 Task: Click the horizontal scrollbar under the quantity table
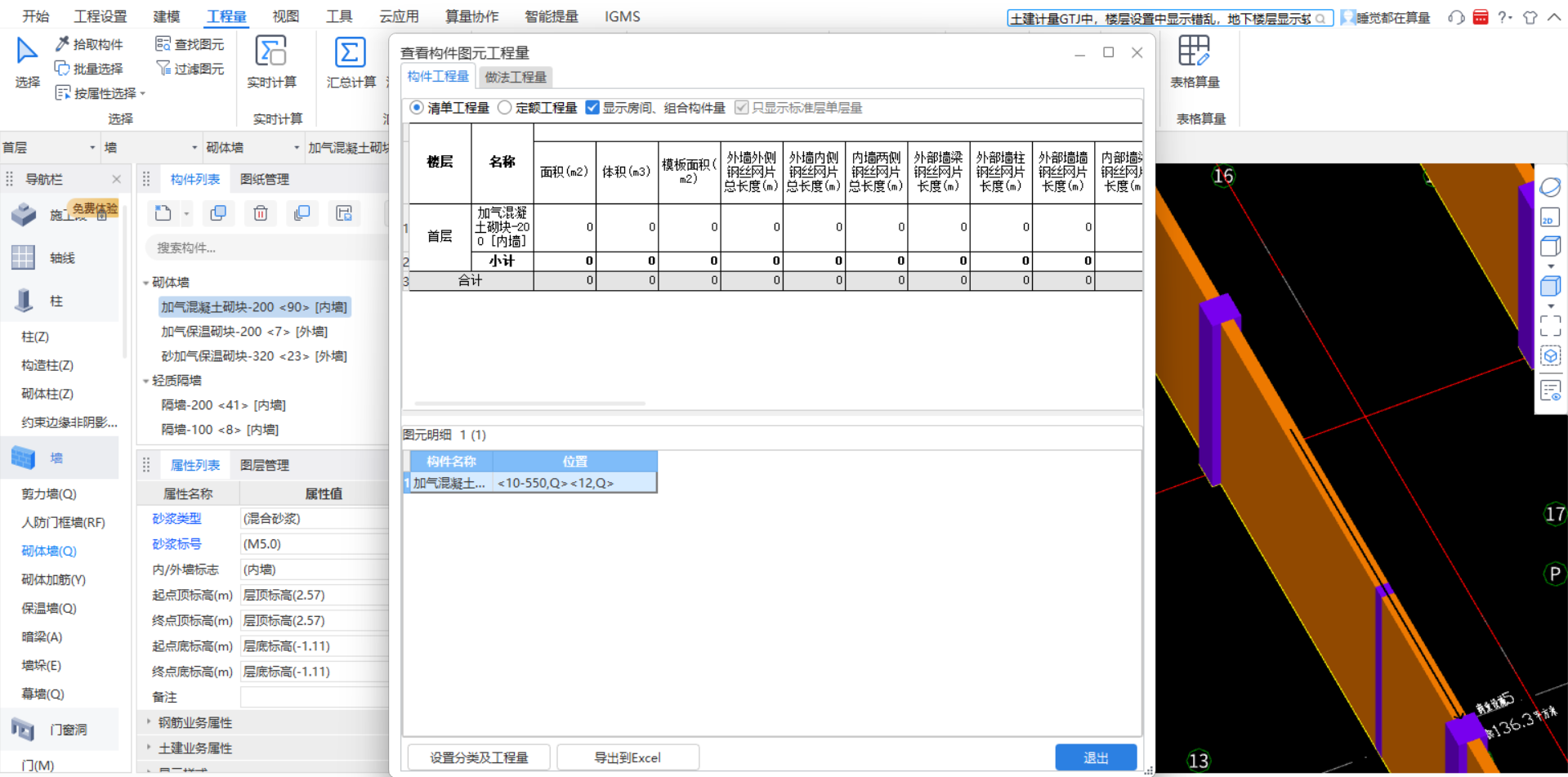coord(529,404)
